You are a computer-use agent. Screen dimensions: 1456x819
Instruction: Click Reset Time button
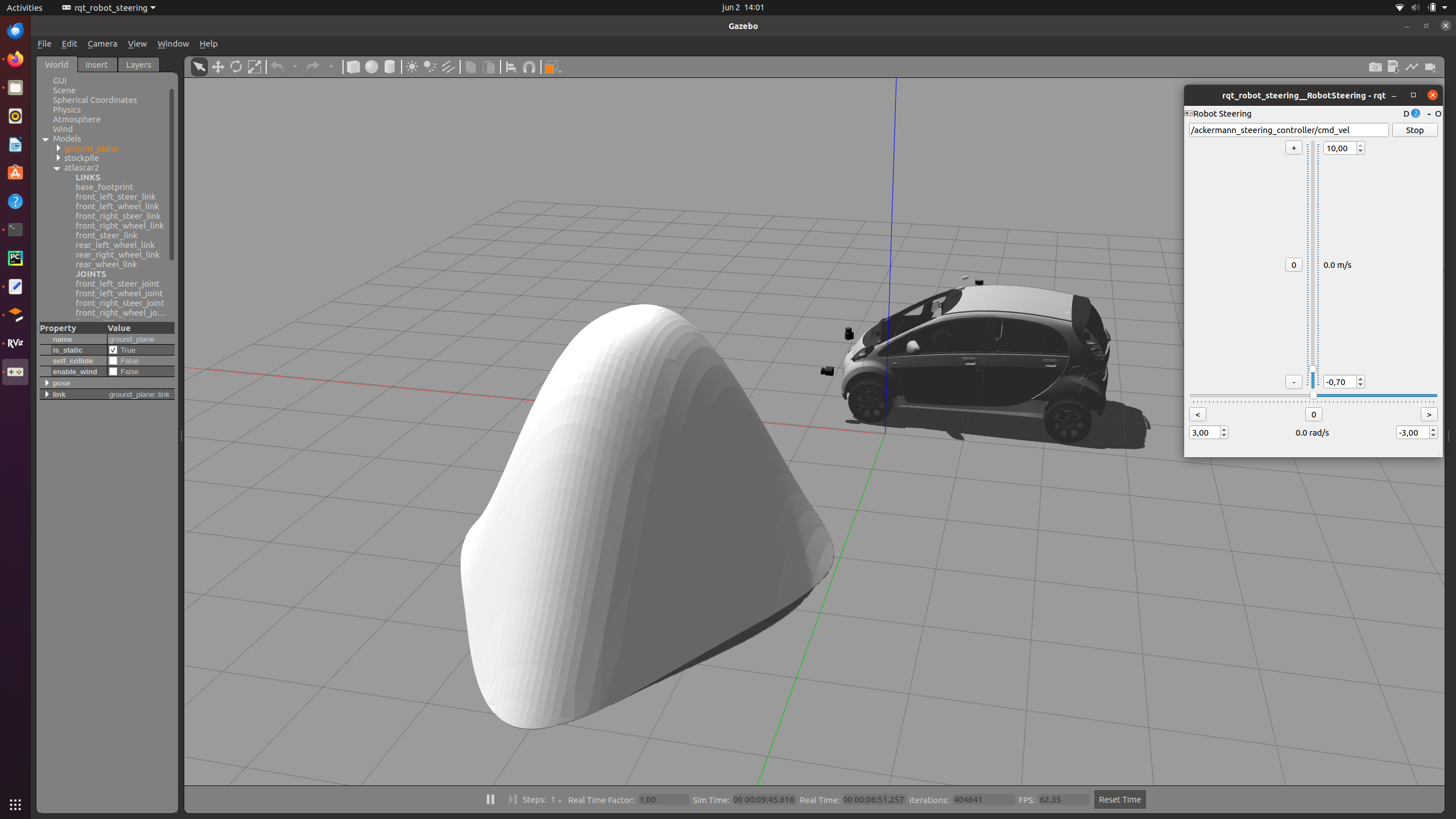[x=1119, y=799]
